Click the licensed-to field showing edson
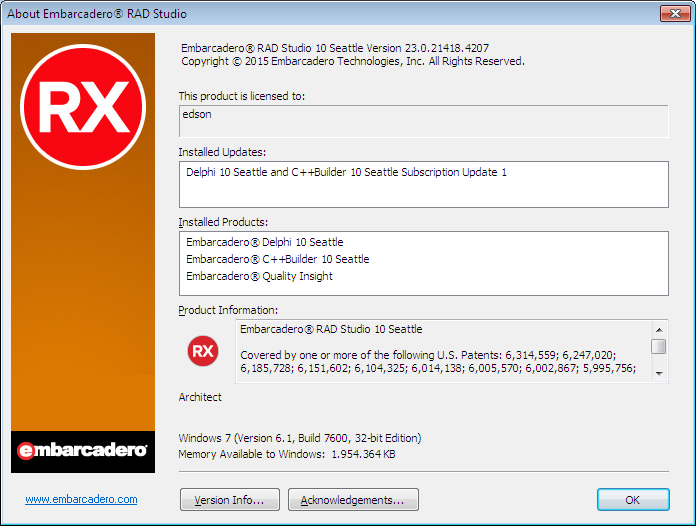Image resolution: width=699 pixels, height=526 pixels. pyautogui.click(x=424, y=121)
